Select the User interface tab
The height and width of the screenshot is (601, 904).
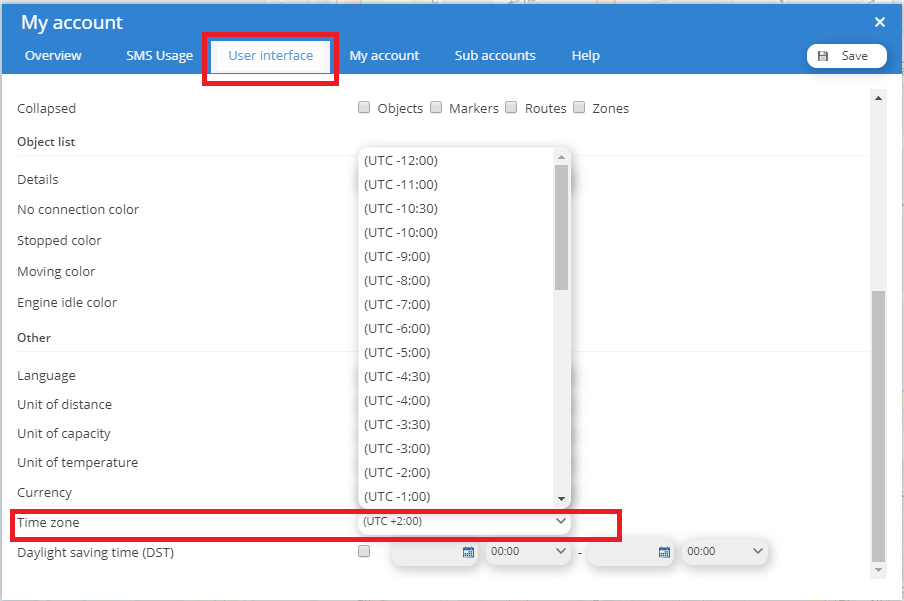click(270, 56)
